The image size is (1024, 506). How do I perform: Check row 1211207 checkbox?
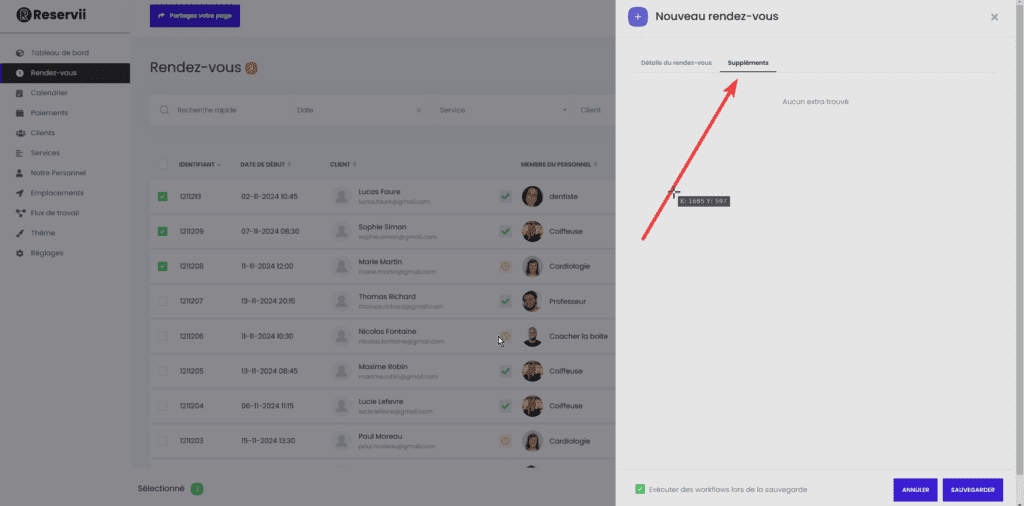pos(163,301)
